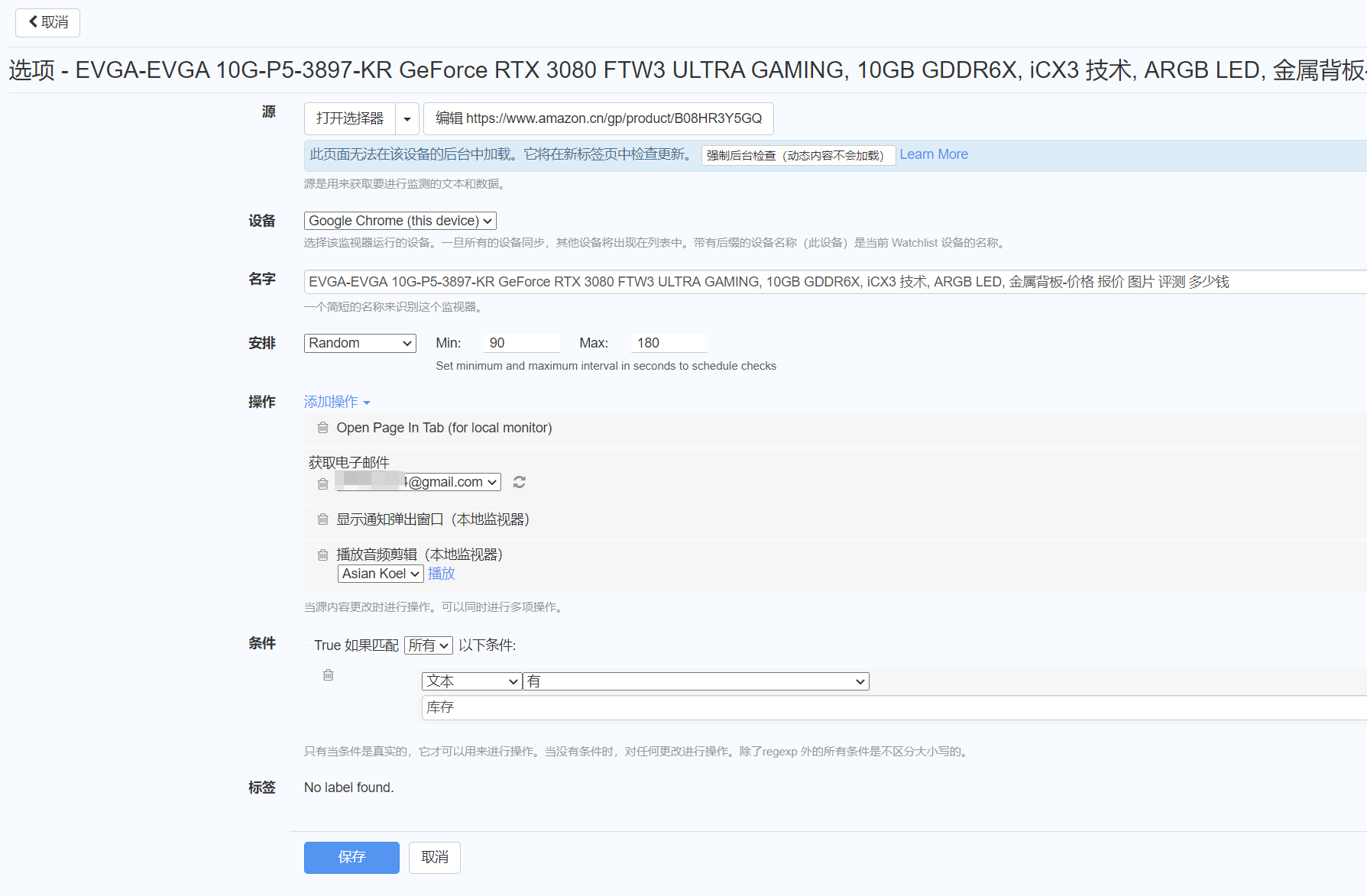Delete the Open Page In Tab action
Image resolution: width=1367 pixels, height=896 pixels.
323,428
